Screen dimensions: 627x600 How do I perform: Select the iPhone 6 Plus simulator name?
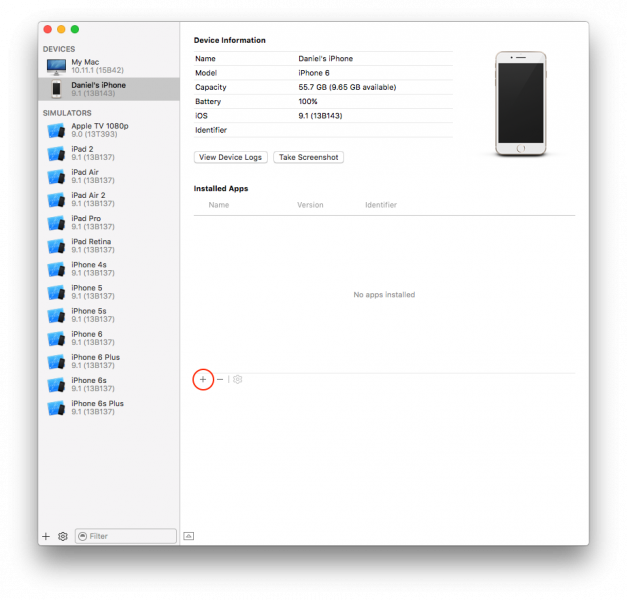tap(96, 358)
